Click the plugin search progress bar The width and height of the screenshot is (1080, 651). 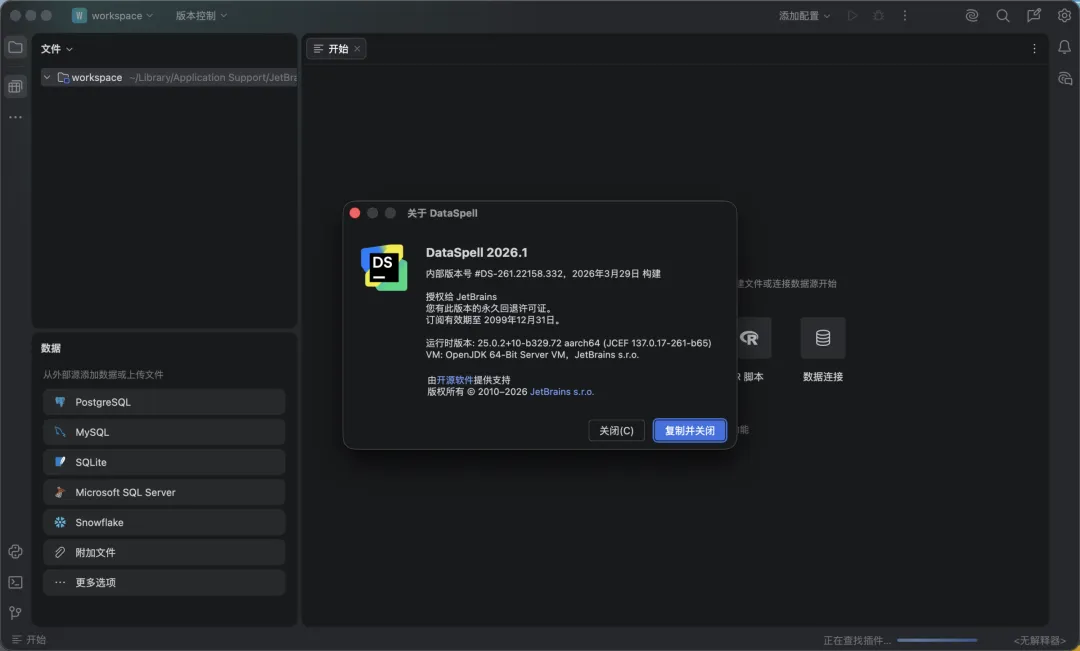937,640
